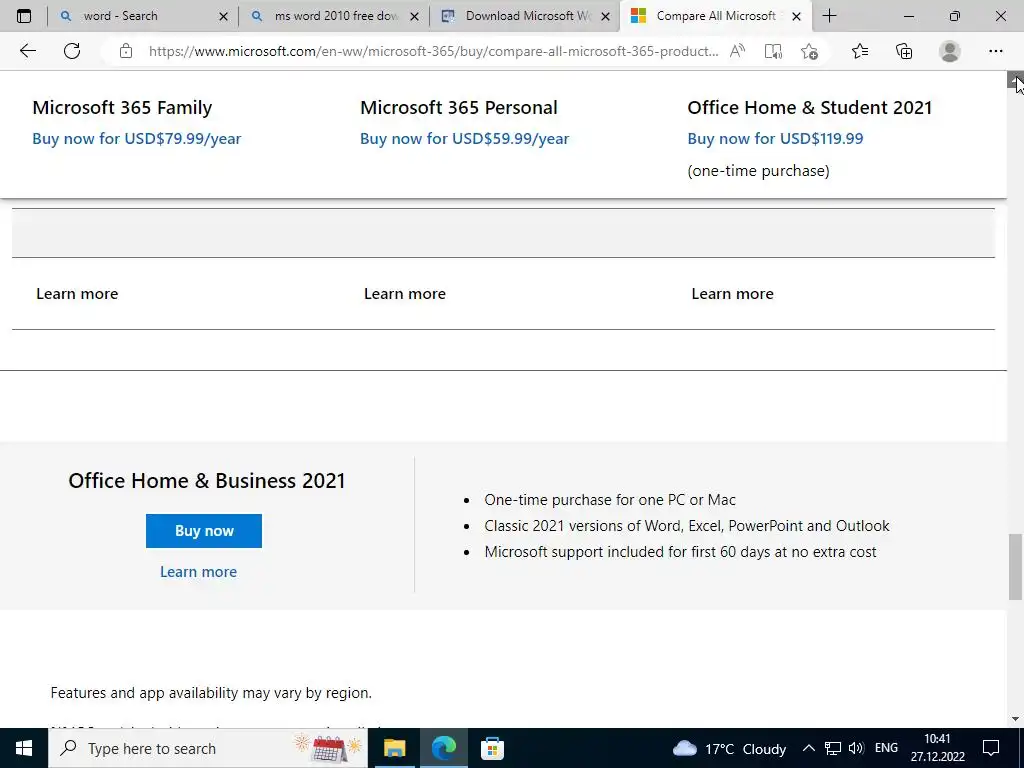Buy Microsoft 365 Family for USD$79.99/year
The height and width of the screenshot is (768, 1024).
(136, 138)
